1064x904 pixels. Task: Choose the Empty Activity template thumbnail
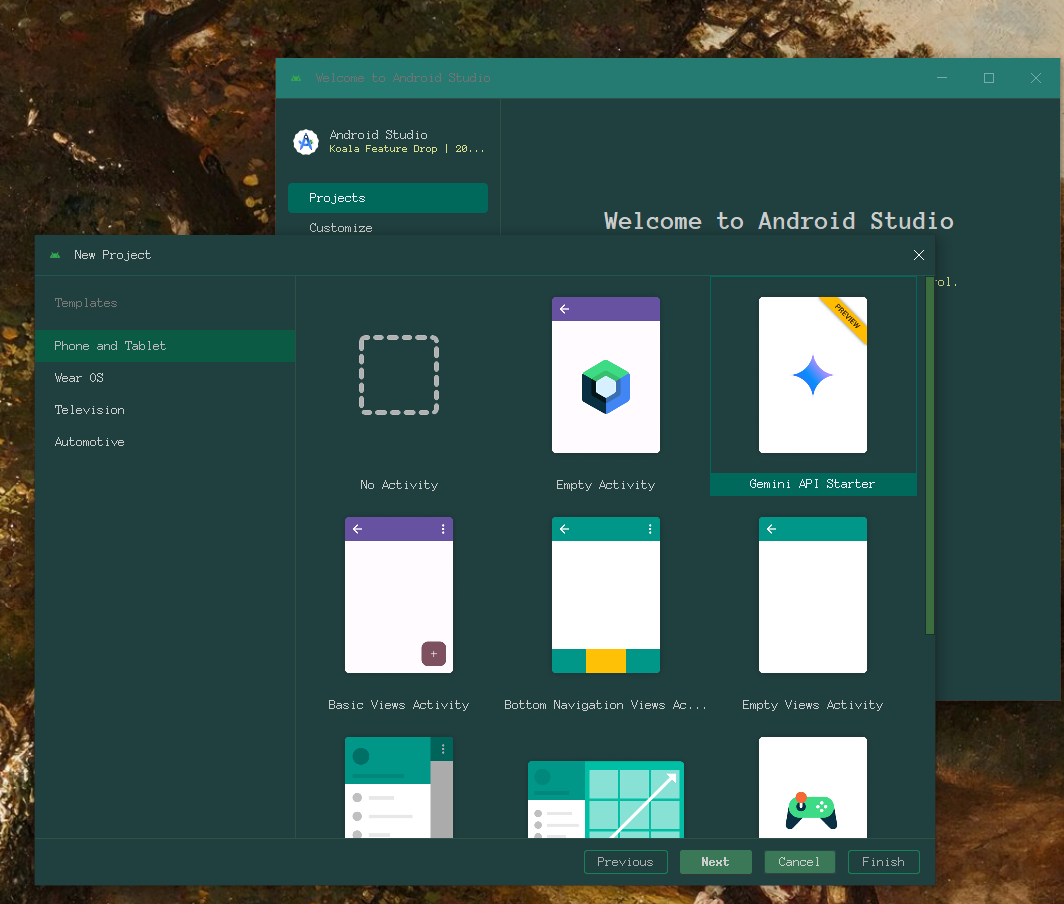tap(605, 375)
